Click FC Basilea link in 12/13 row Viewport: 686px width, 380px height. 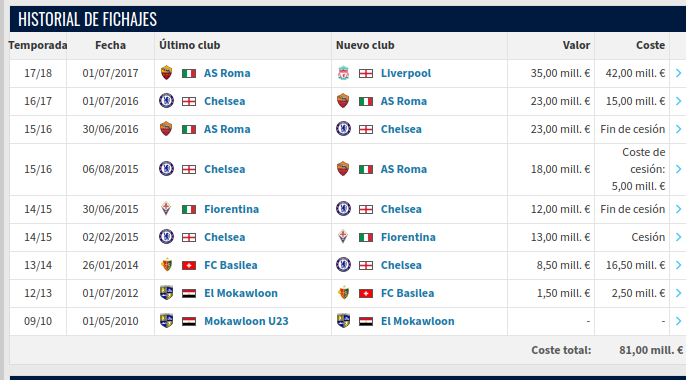407,293
